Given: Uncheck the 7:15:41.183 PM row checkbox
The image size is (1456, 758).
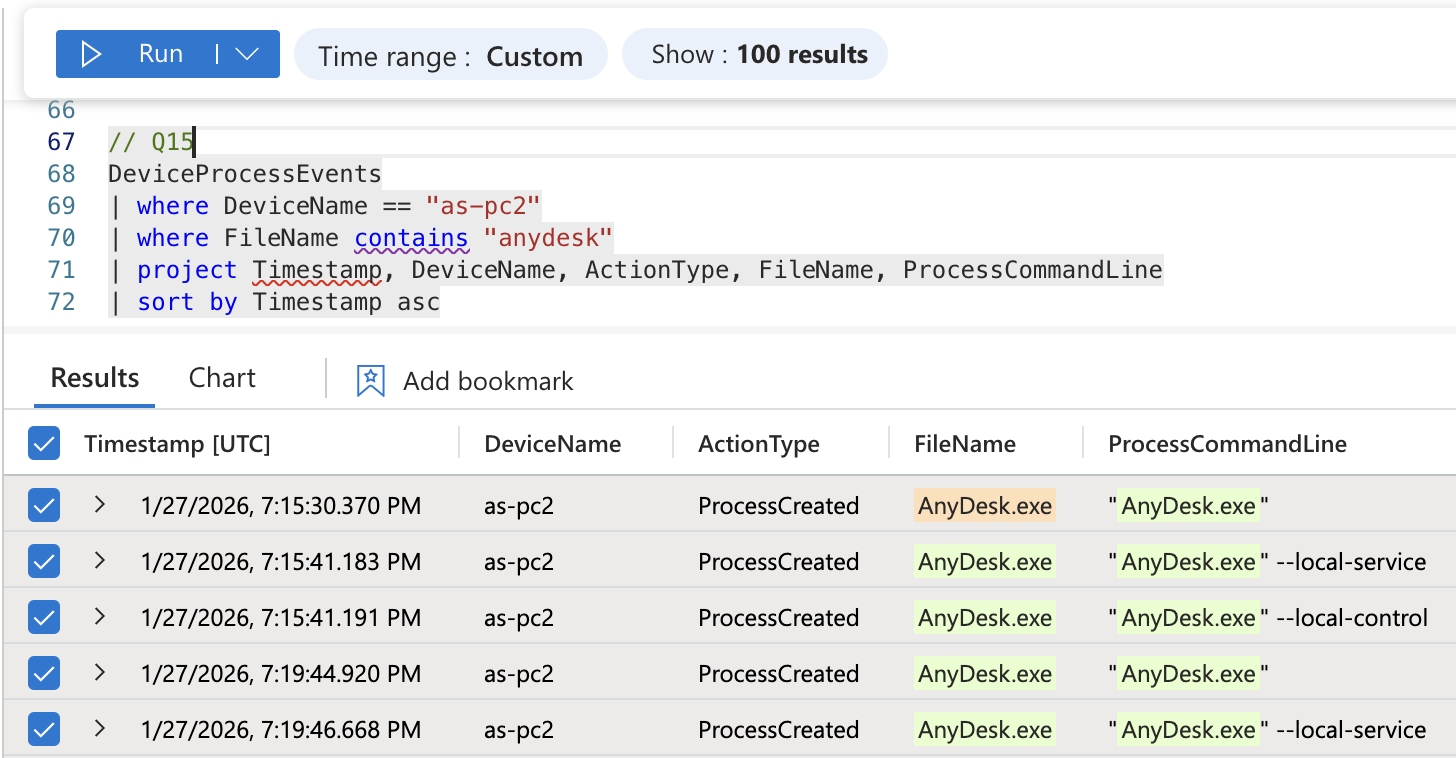Looking at the screenshot, I should pyautogui.click(x=45, y=562).
